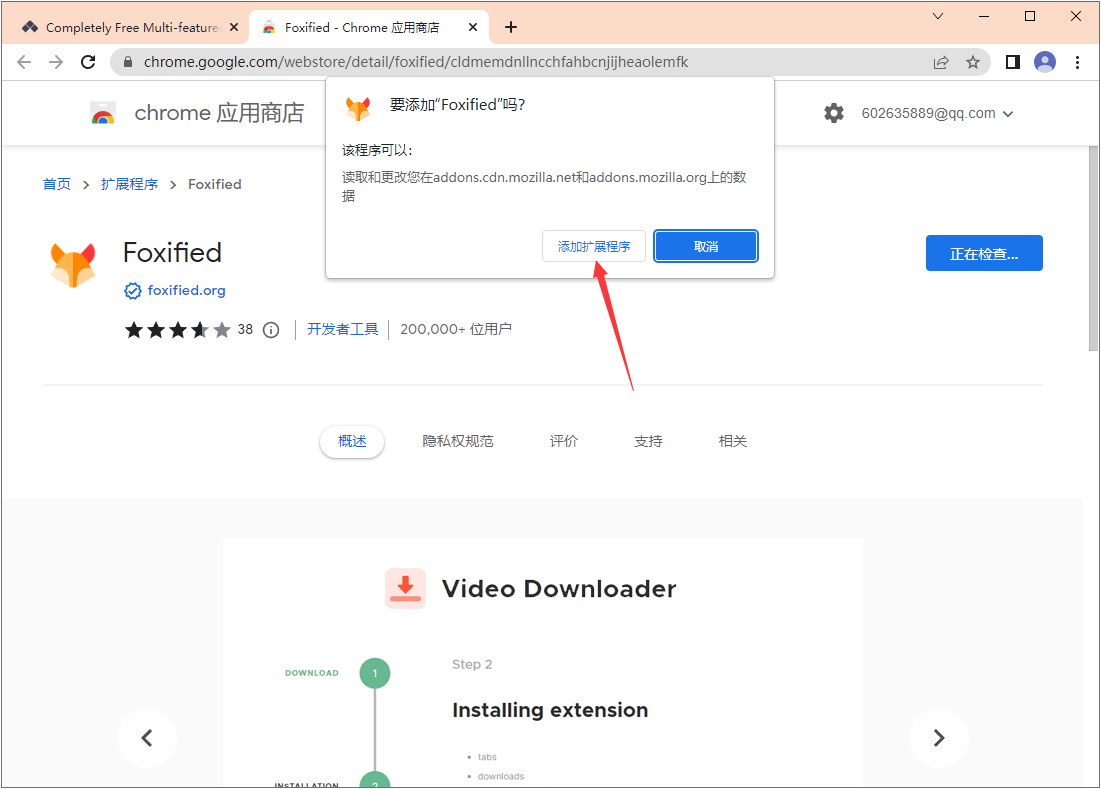Close the Foxified Chrome store tab

[x=473, y=27]
